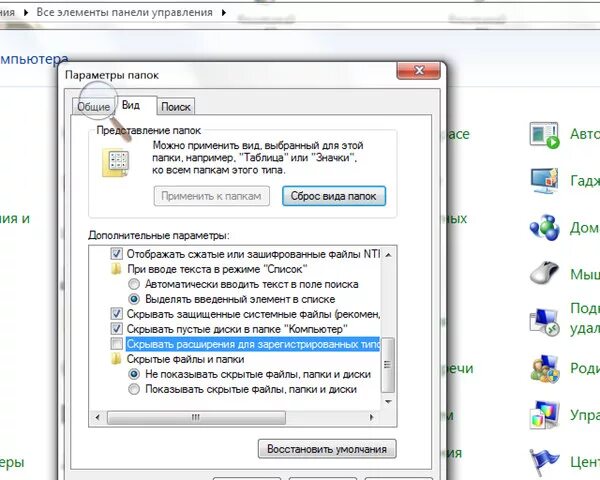Toggle Скрывать пустые диски checkbox
Screen dimensions: 600x480
point(116,329)
